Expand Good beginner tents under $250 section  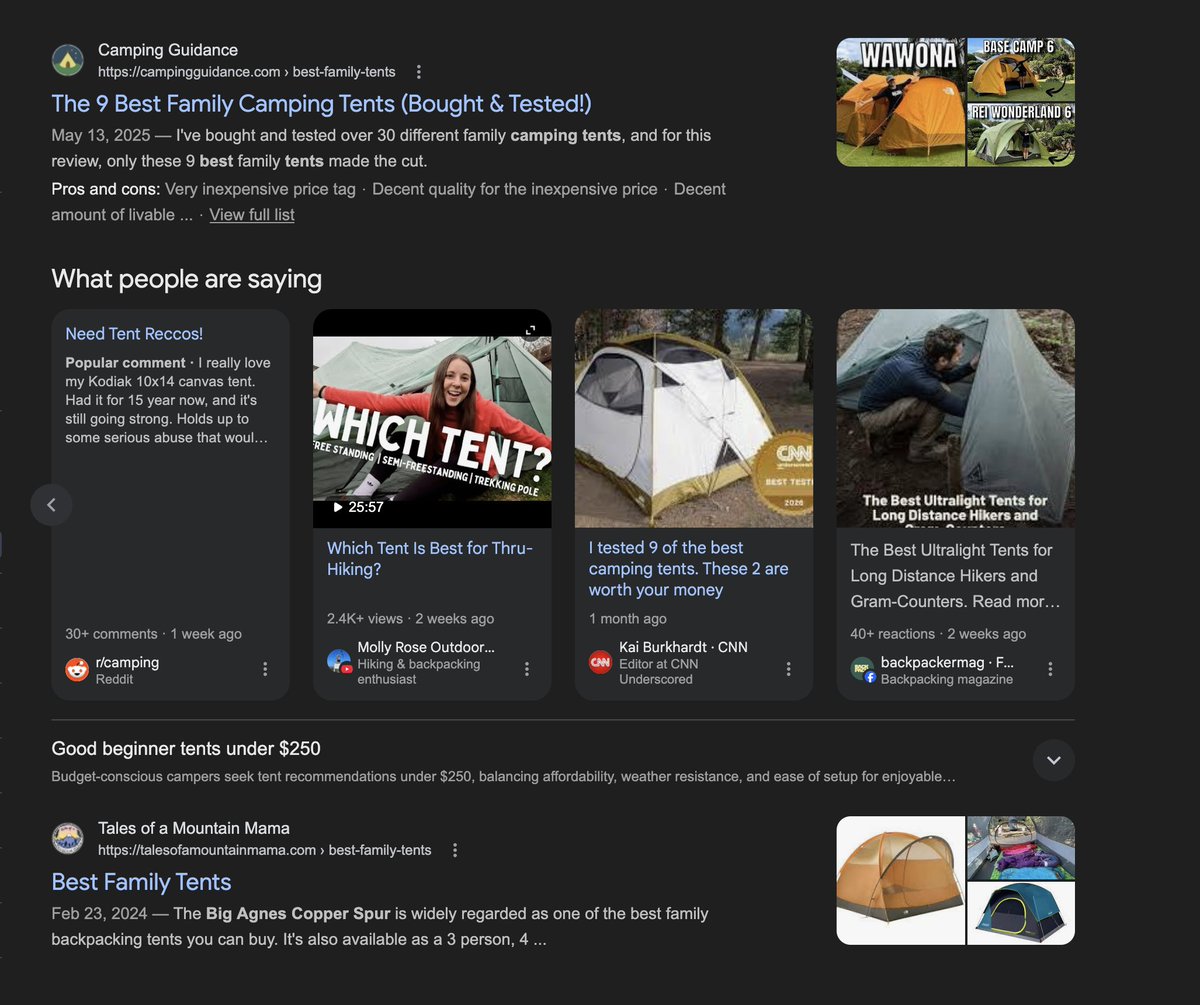tap(1054, 760)
